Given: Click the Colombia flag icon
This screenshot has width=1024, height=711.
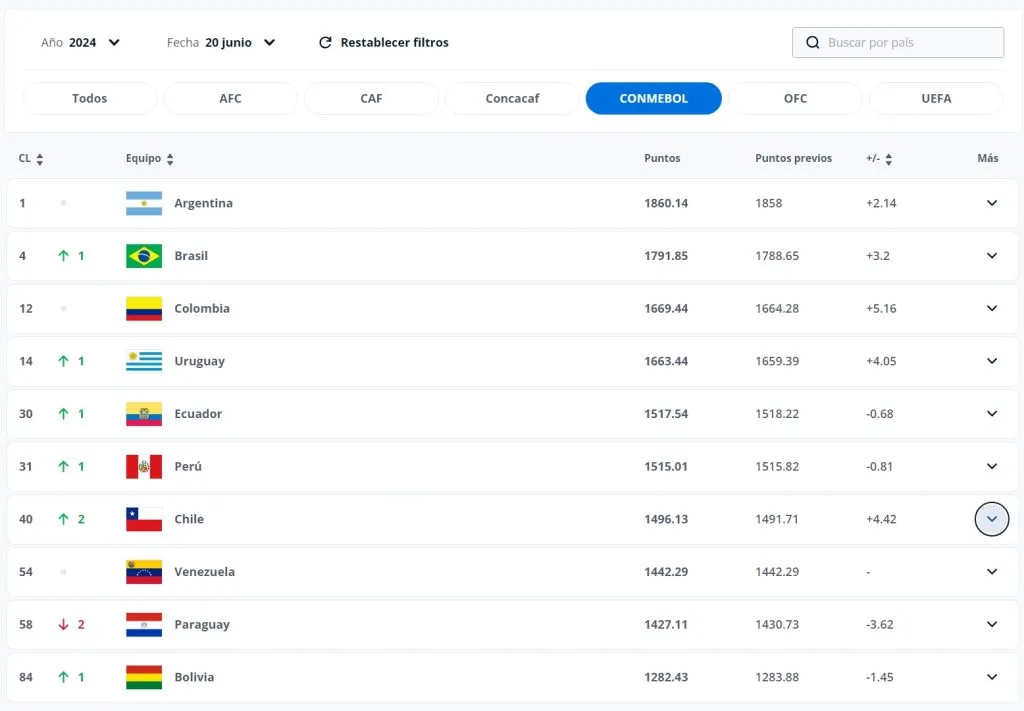Looking at the screenshot, I should coord(144,308).
